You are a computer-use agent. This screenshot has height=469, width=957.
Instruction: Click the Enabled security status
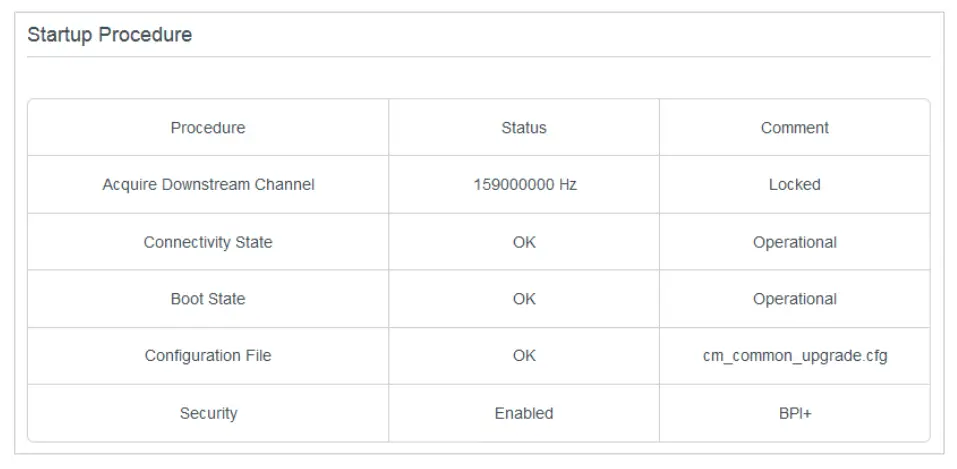point(524,413)
